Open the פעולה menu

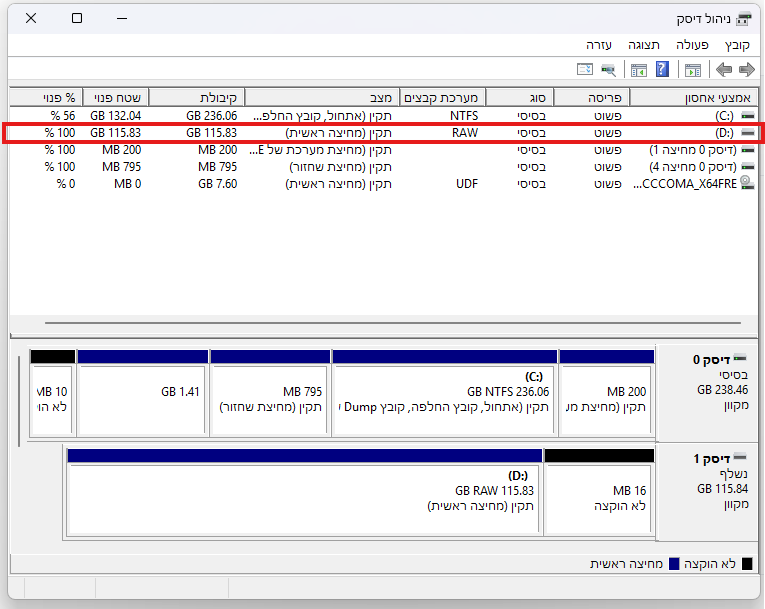[692, 45]
